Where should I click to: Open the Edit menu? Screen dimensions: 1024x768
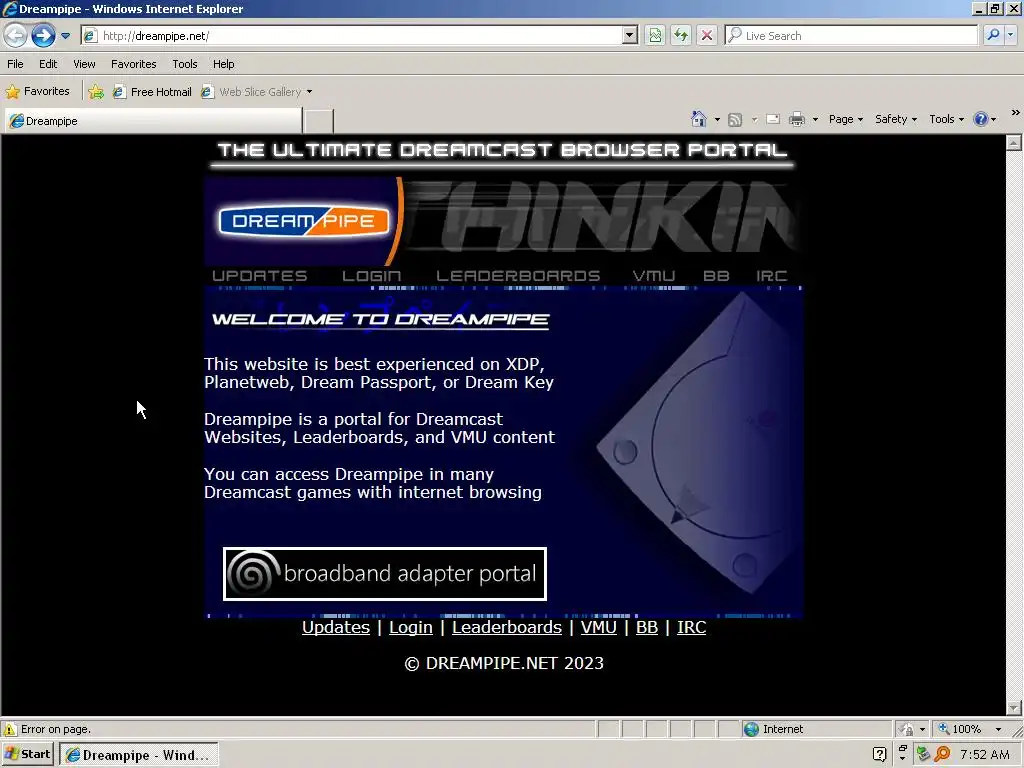(x=48, y=64)
